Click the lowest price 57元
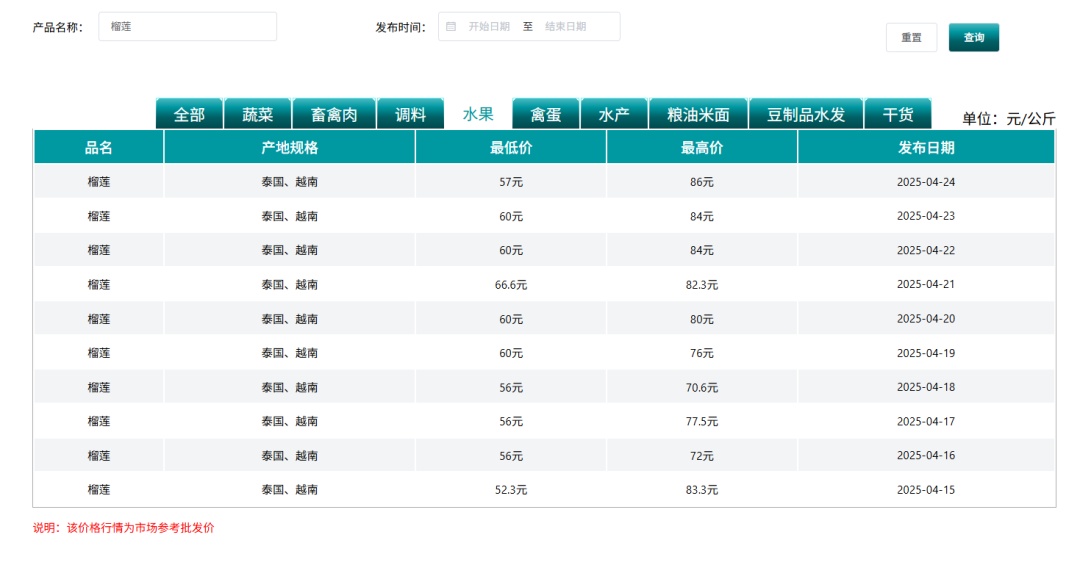 pyautogui.click(x=511, y=182)
